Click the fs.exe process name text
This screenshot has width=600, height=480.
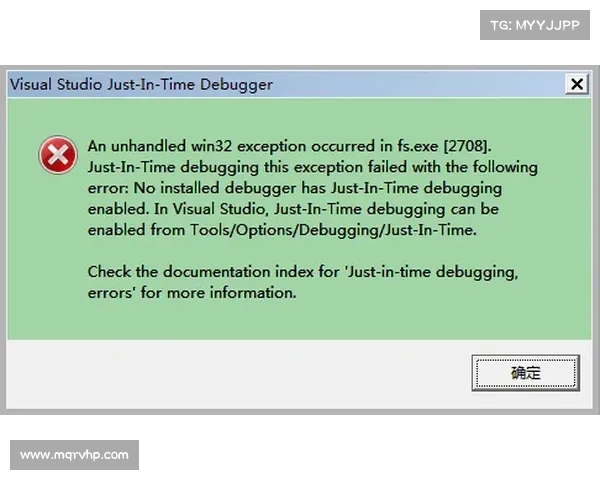[417, 146]
